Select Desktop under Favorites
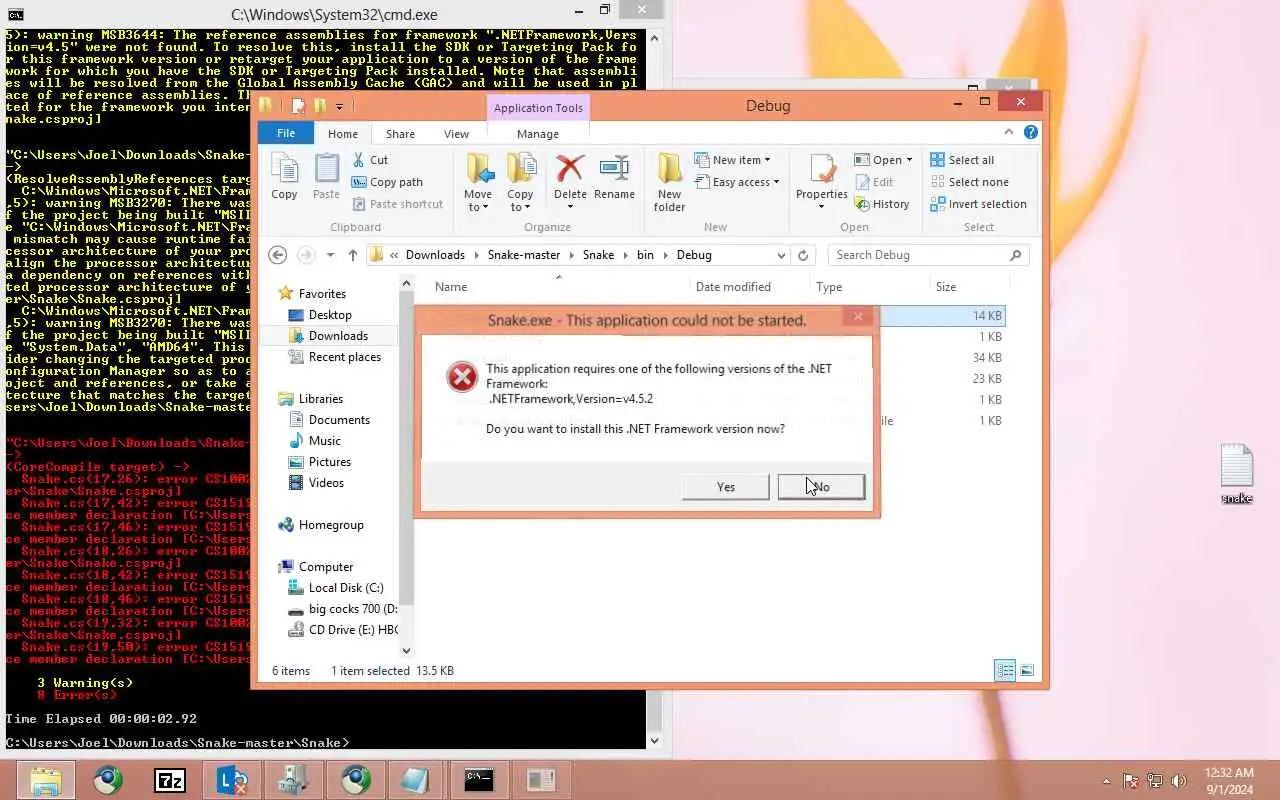This screenshot has width=1280, height=800. 329,315
